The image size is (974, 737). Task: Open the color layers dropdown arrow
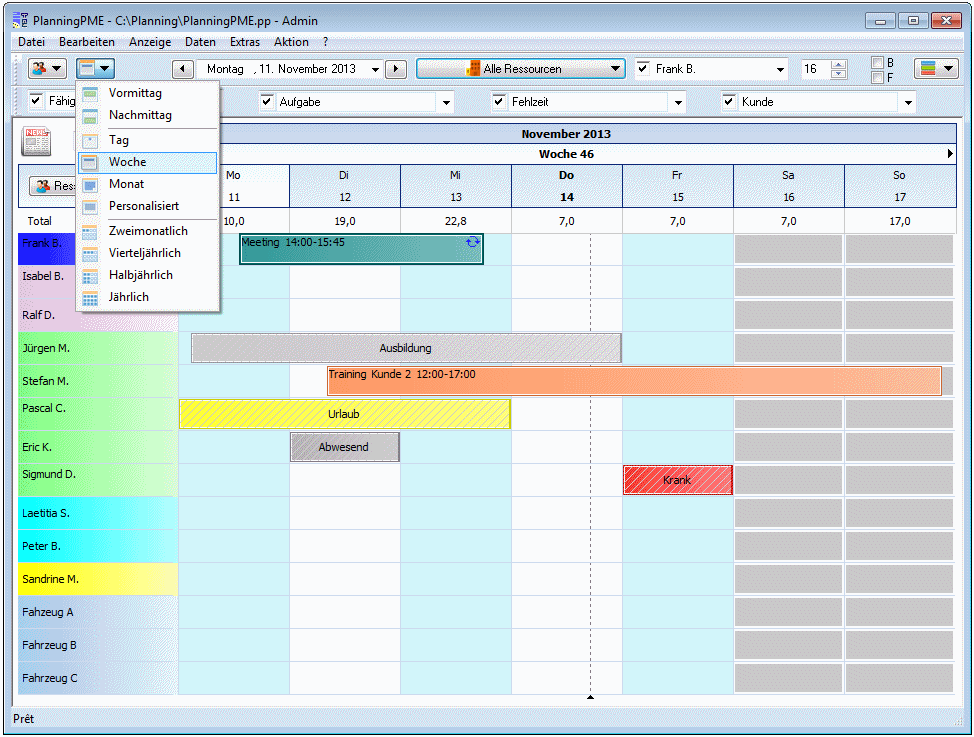(x=949, y=68)
